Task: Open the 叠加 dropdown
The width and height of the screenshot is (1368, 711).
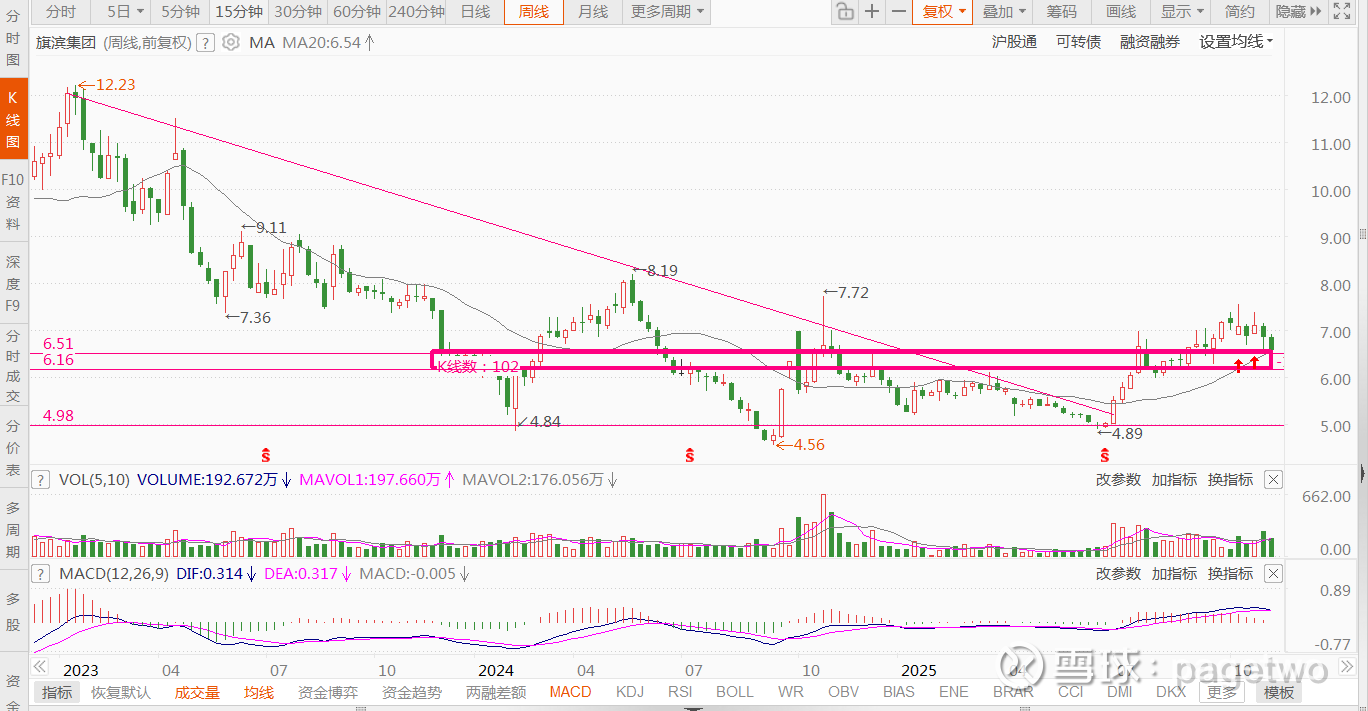Action: [1005, 12]
